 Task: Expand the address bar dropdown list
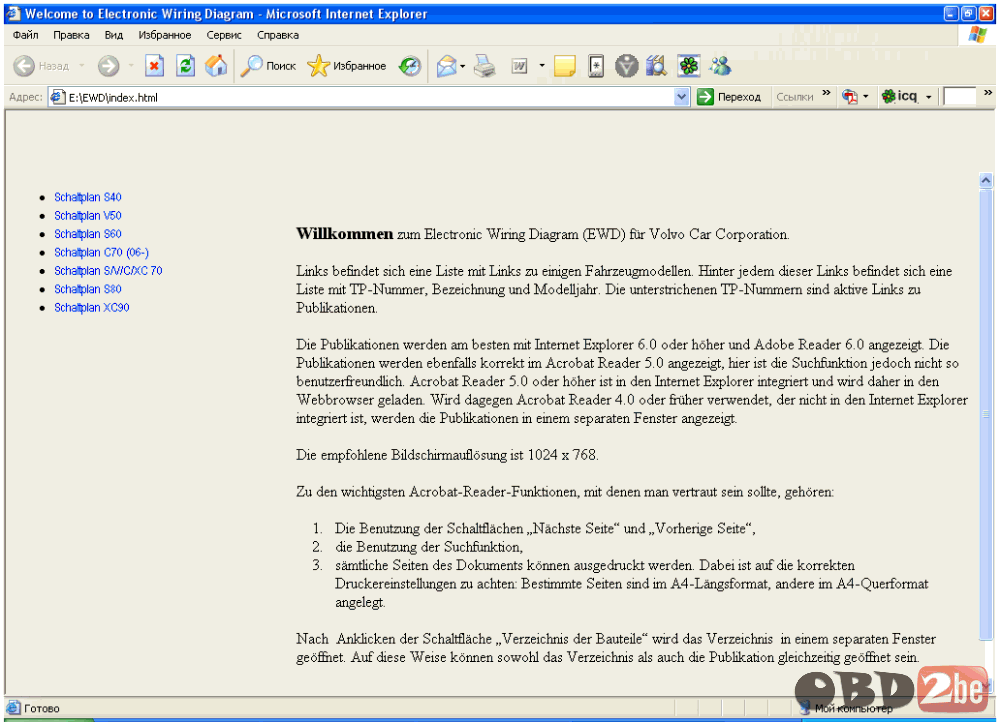(682, 97)
